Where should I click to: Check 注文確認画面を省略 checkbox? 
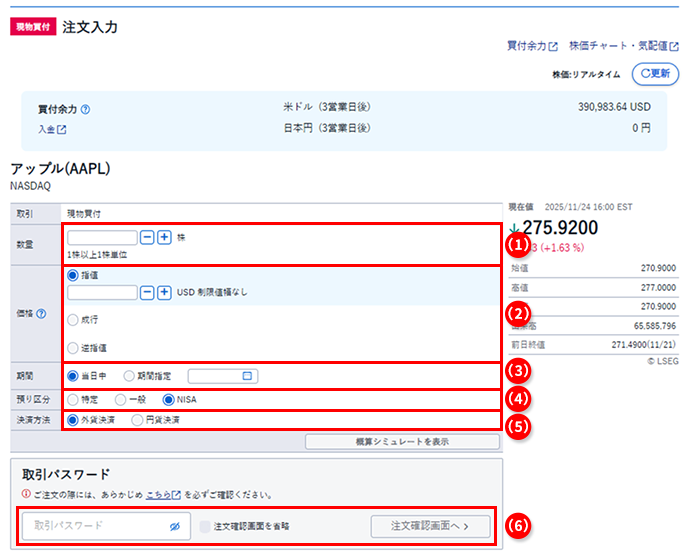(205, 525)
